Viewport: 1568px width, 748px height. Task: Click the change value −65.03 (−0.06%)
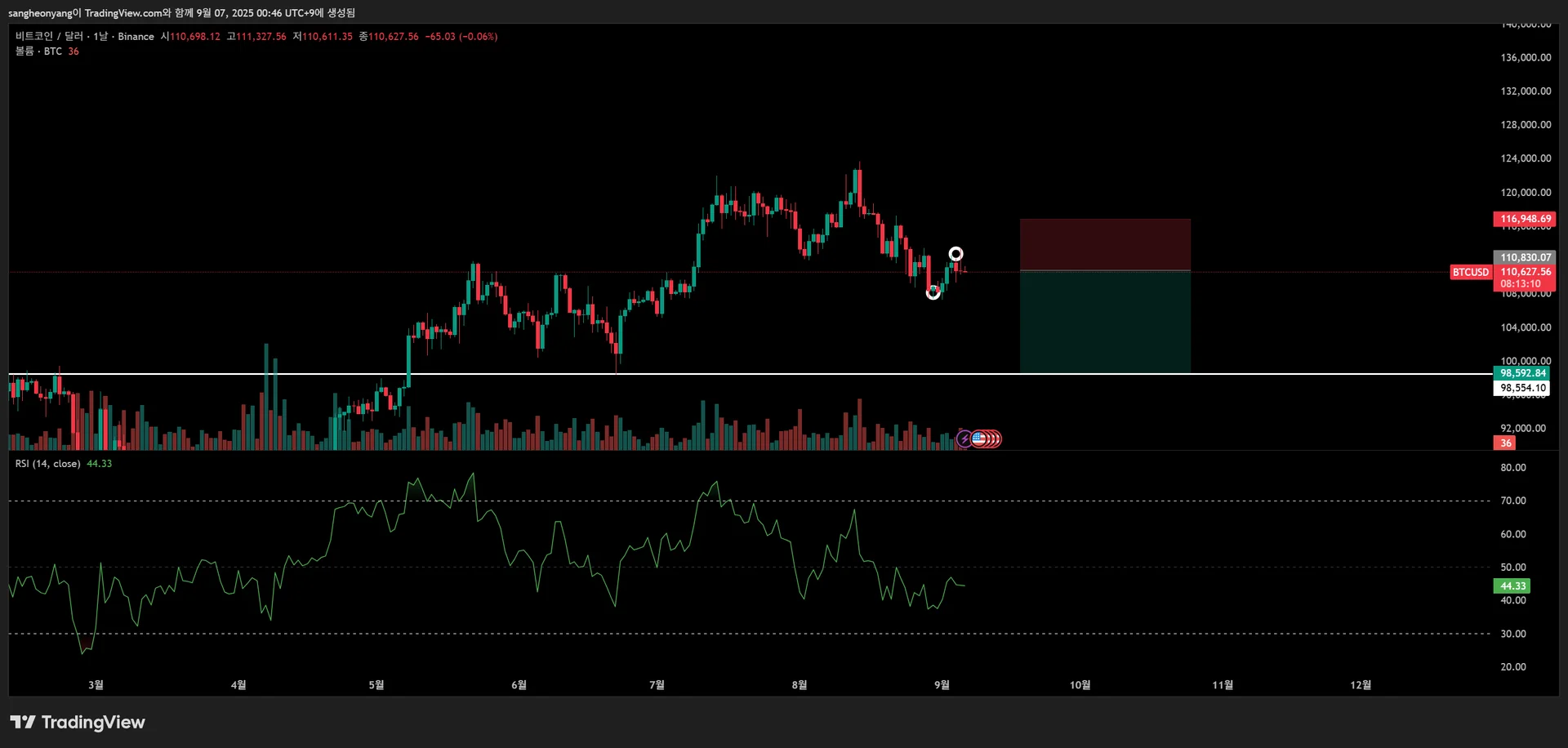tap(461, 36)
